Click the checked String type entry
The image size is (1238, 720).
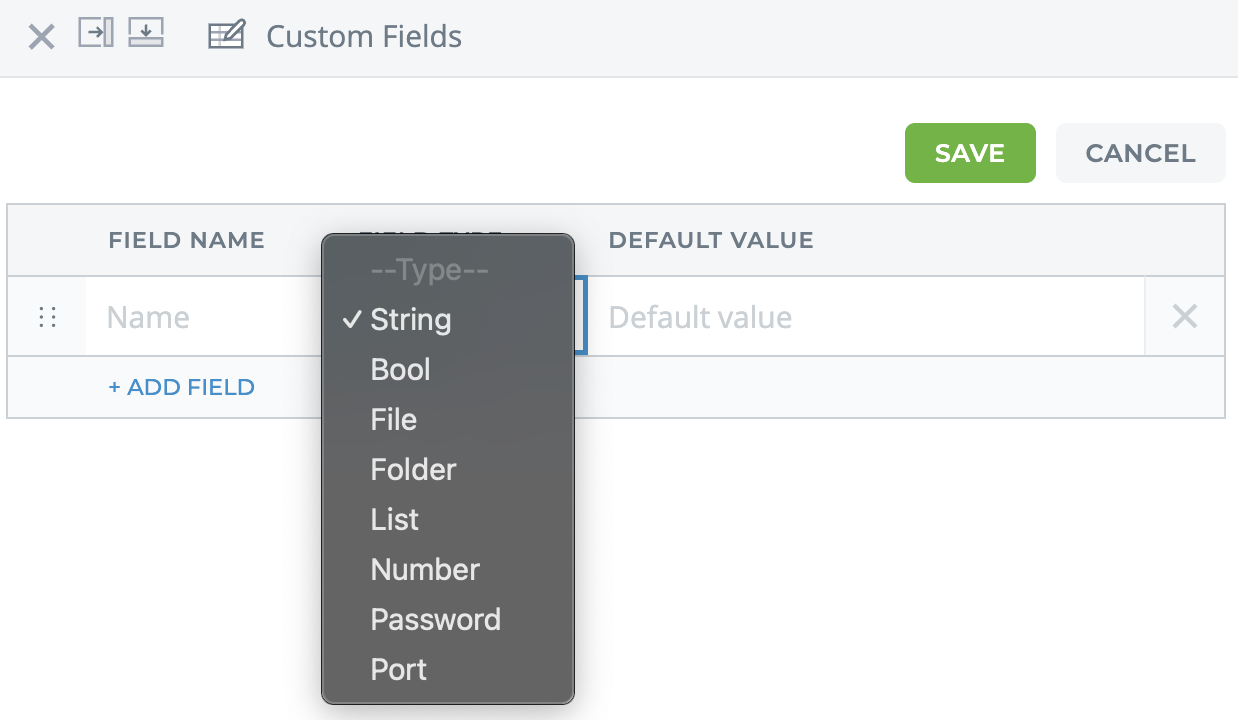(x=410, y=320)
